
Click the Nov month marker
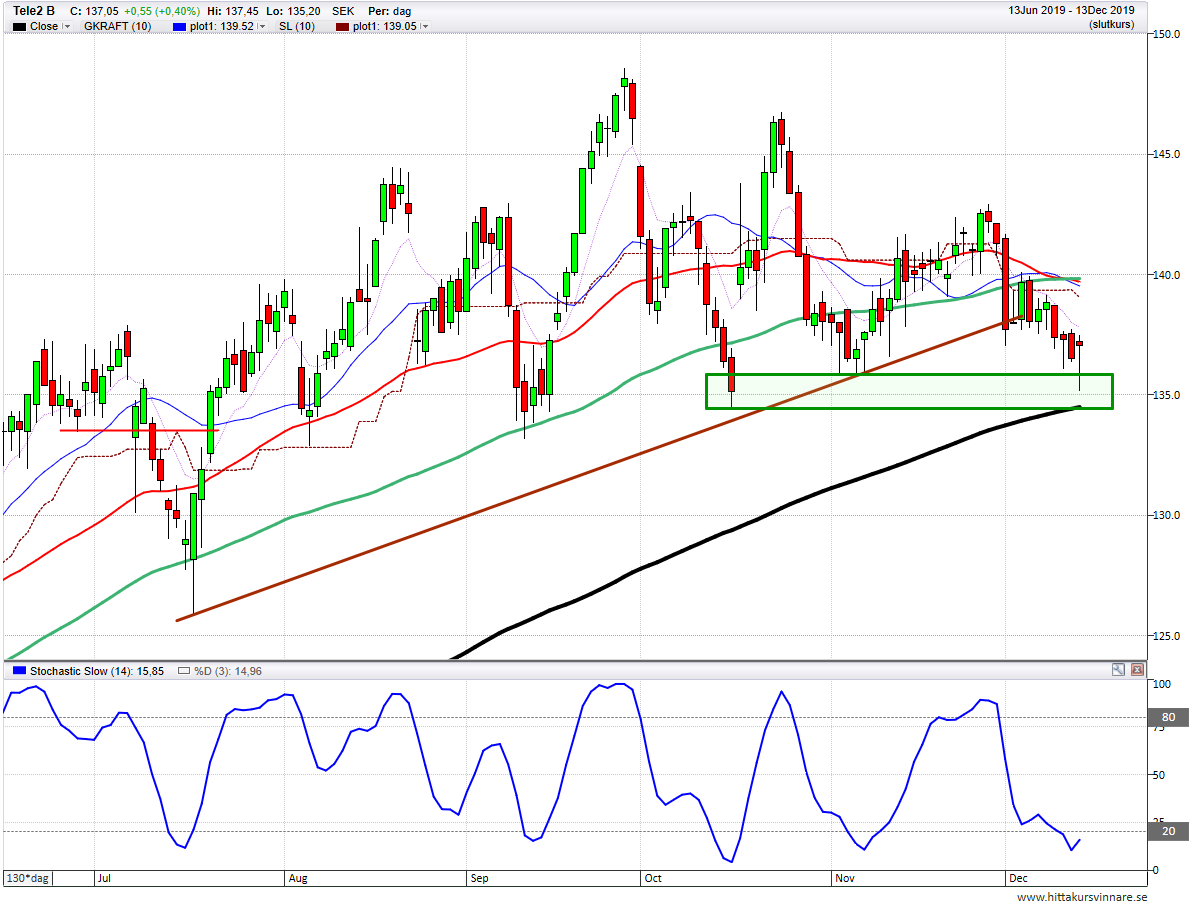(845, 878)
